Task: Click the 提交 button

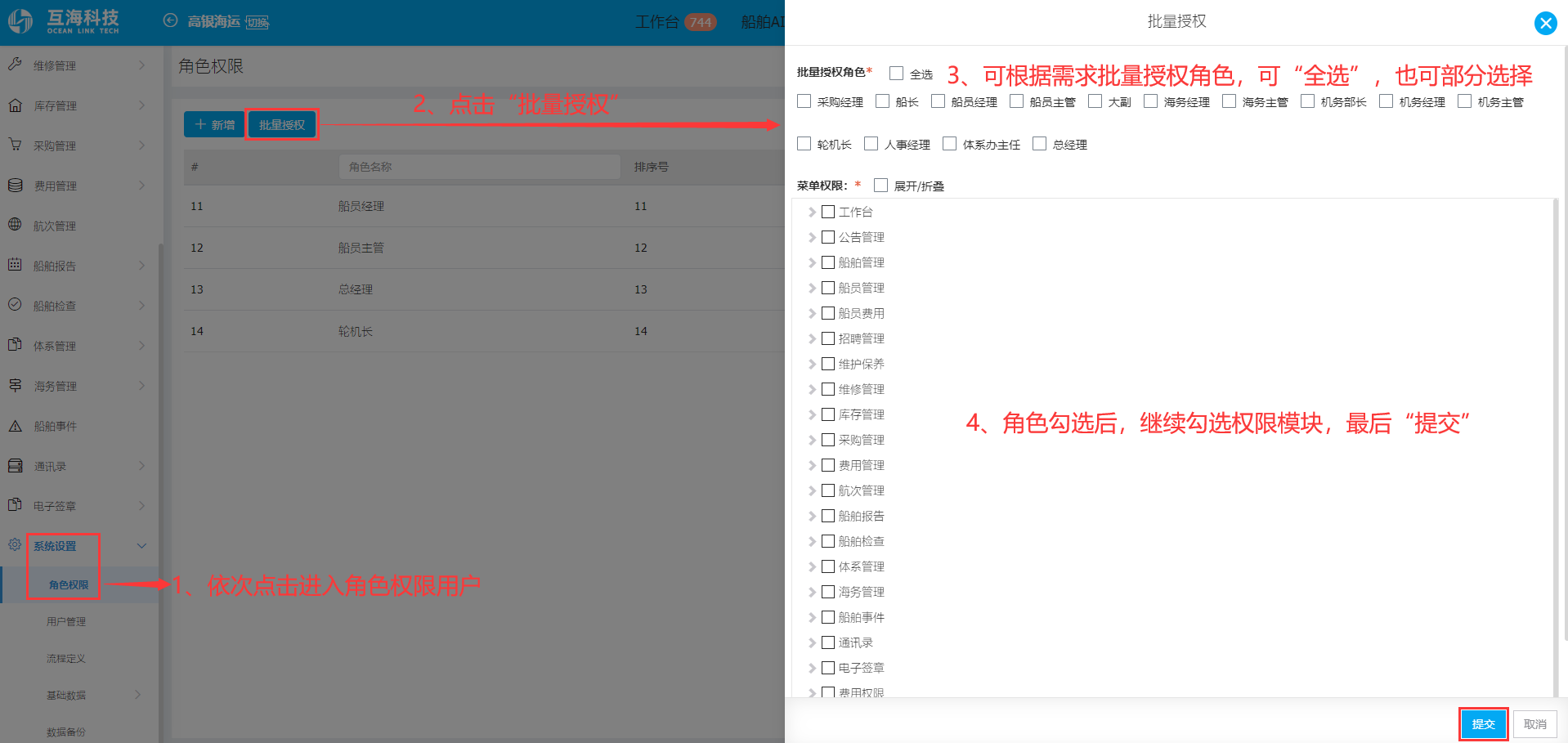Action: click(x=1483, y=724)
